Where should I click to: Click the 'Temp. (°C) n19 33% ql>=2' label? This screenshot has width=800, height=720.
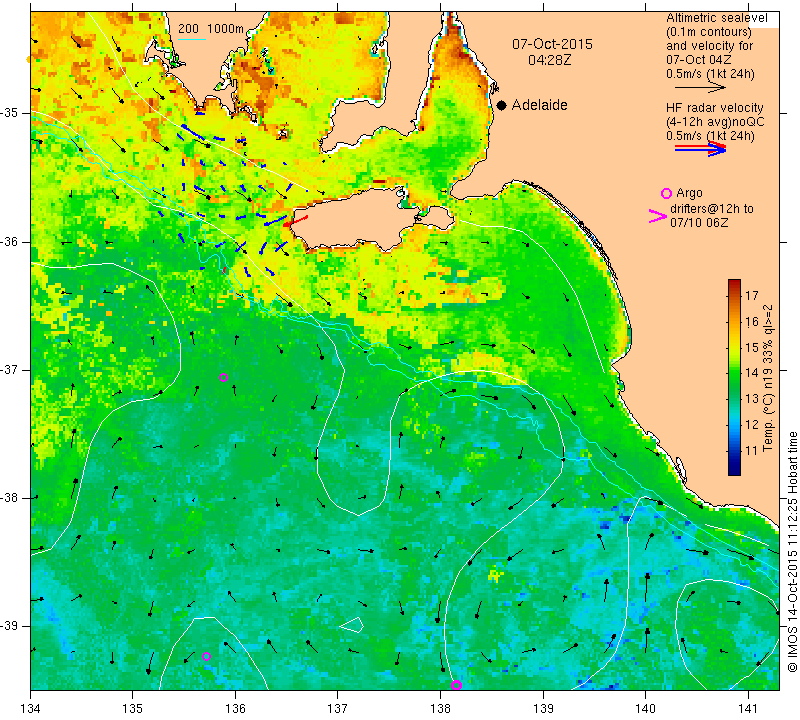[767, 378]
